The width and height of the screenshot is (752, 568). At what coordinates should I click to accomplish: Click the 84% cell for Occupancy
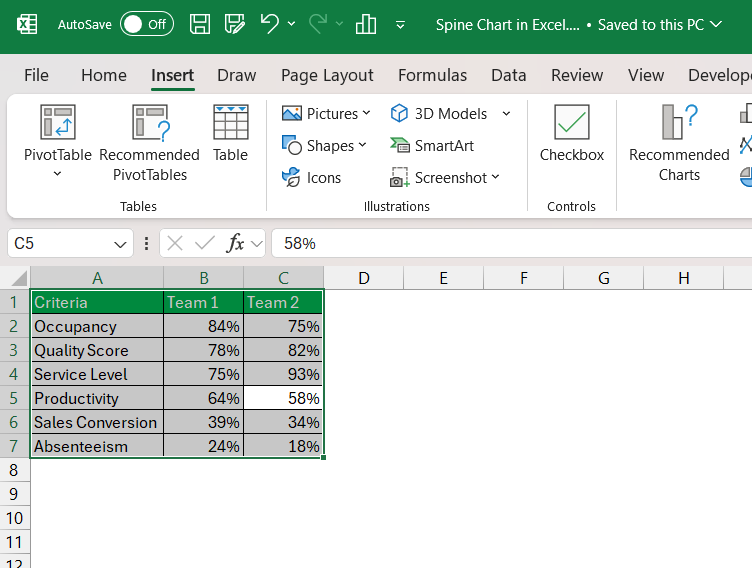204,326
